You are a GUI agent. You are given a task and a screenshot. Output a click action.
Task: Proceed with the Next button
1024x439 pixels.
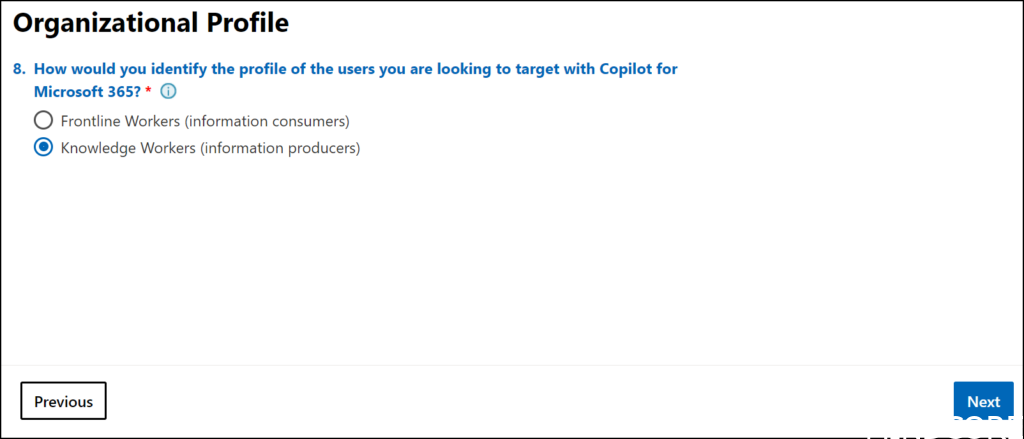point(983,402)
